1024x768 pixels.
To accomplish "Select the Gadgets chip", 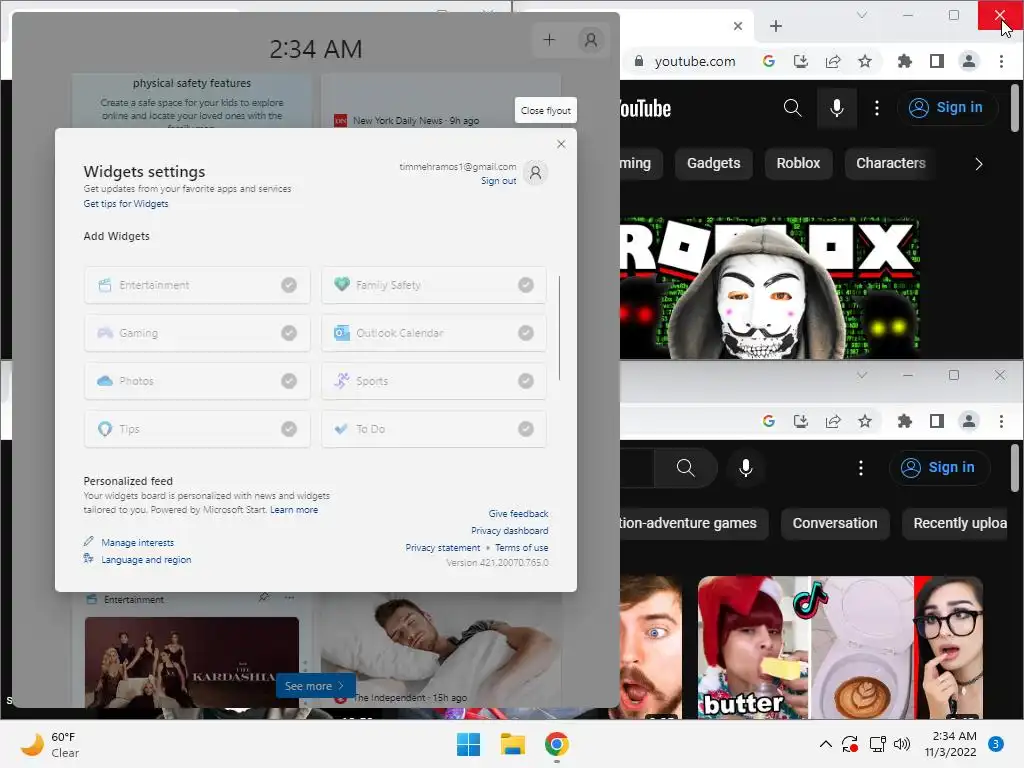I will [713, 163].
